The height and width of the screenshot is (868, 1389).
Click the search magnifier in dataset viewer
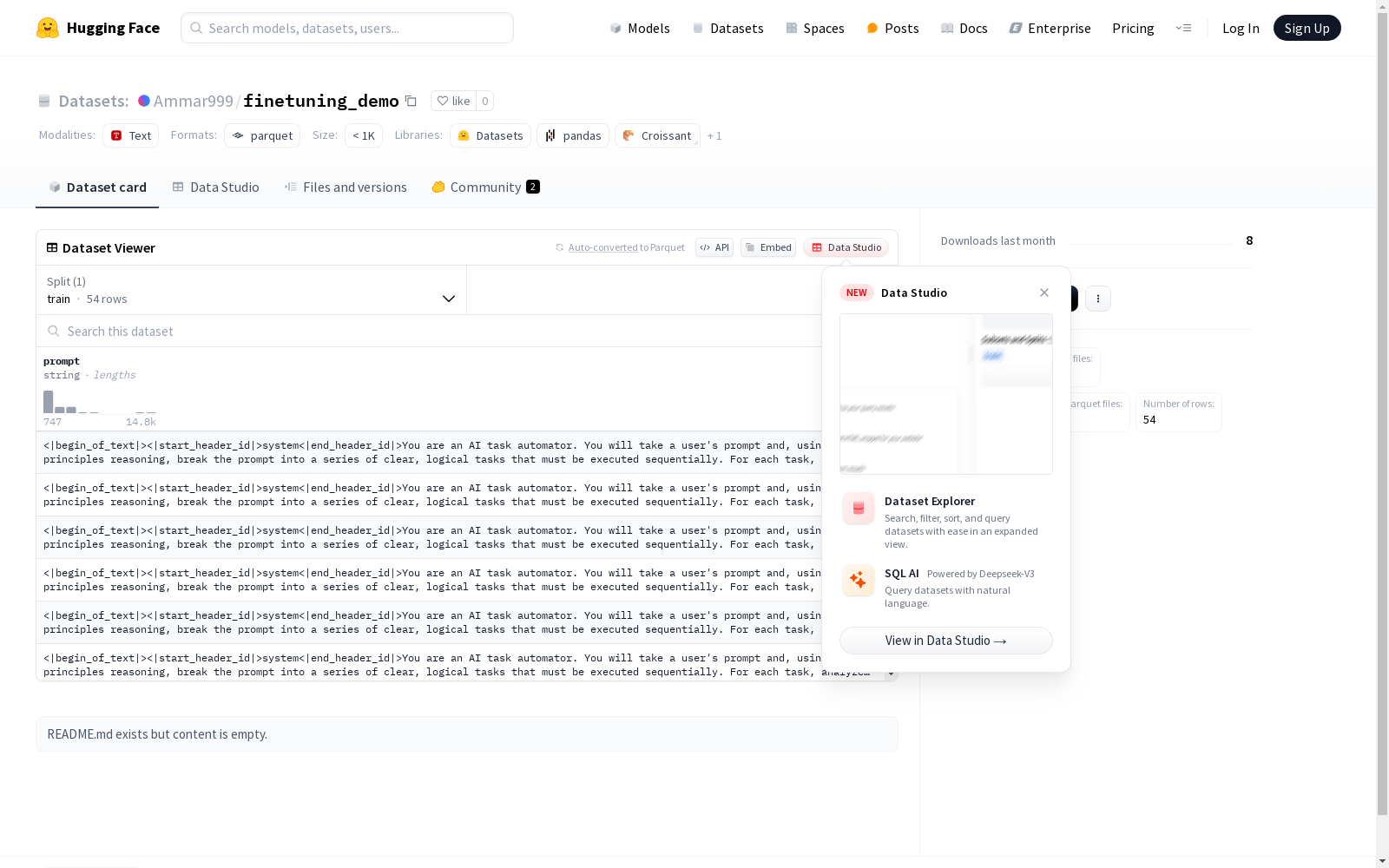point(54,331)
